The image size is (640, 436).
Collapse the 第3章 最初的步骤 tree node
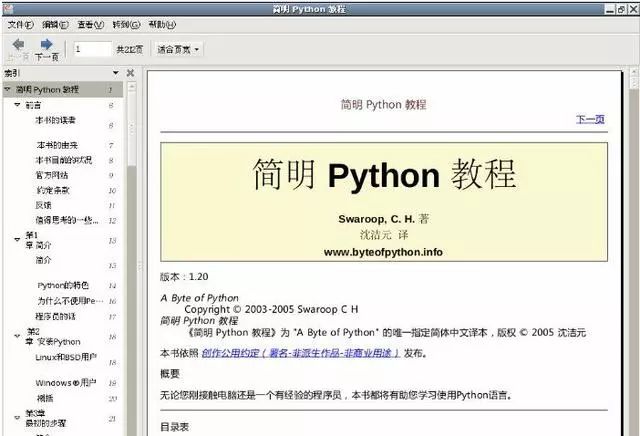pyautogui.click(x=17, y=418)
